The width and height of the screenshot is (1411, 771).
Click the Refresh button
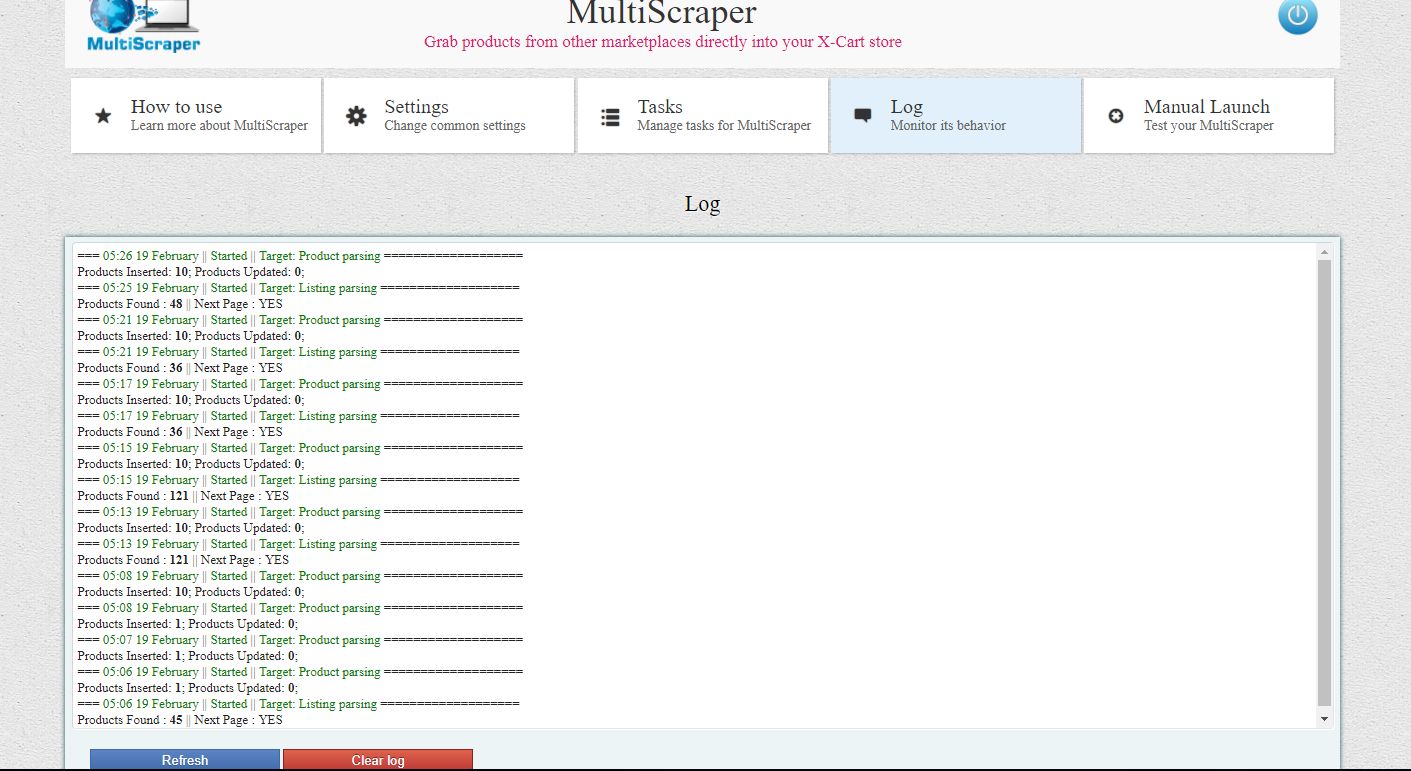click(185, 760)
